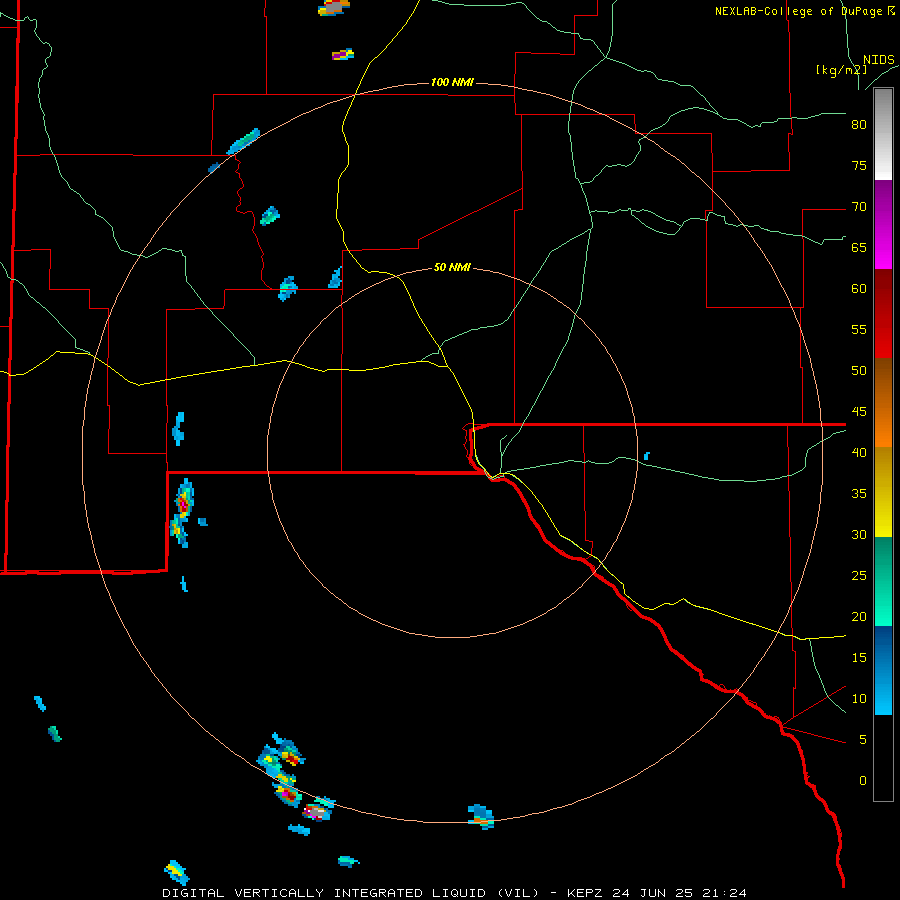
Task: Click the 70 value on the VIL scale
Action: (859, 207)
